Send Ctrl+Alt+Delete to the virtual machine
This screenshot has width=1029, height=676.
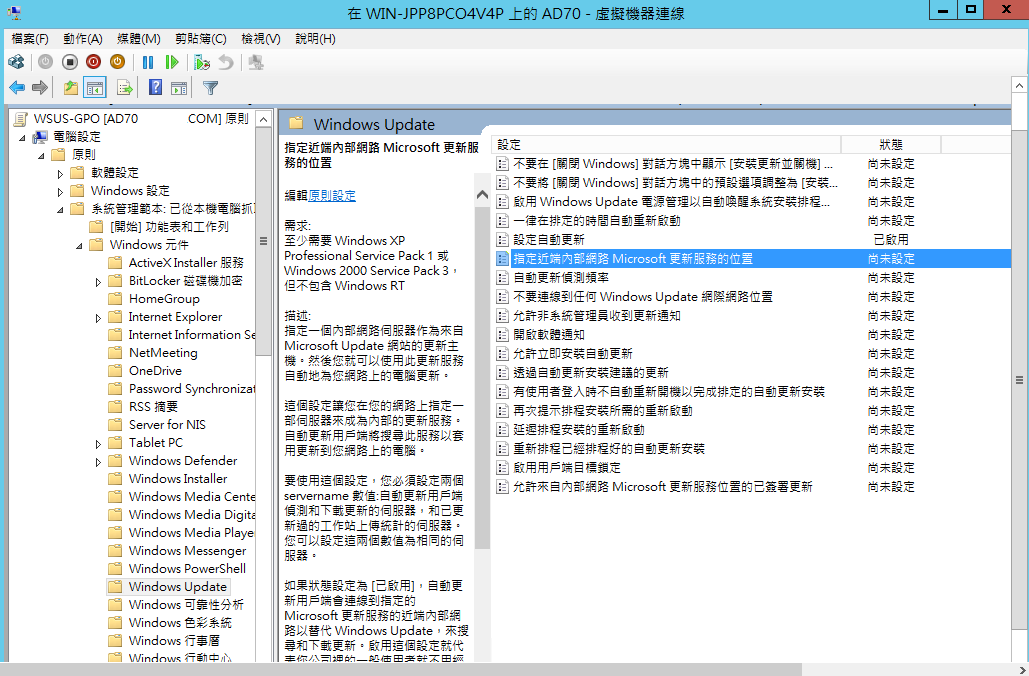click(16, 62)
